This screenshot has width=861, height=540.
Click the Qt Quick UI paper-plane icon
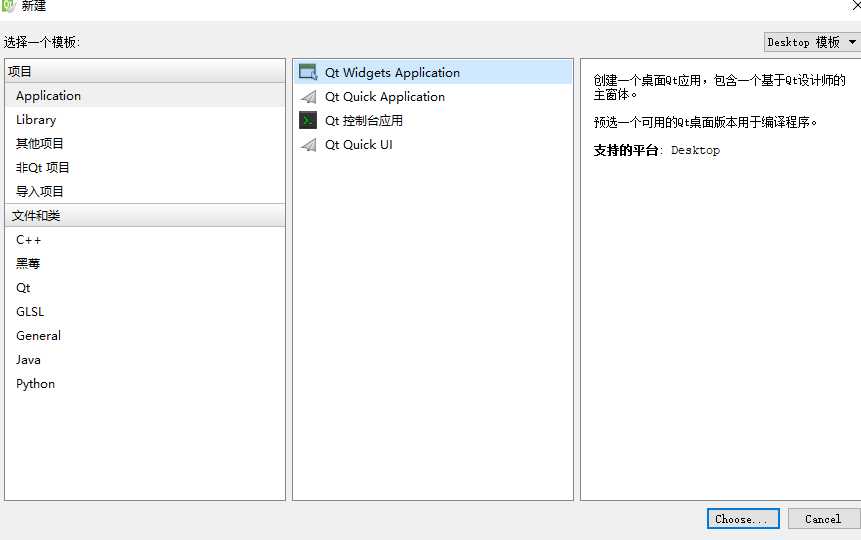tap(309, 144)
